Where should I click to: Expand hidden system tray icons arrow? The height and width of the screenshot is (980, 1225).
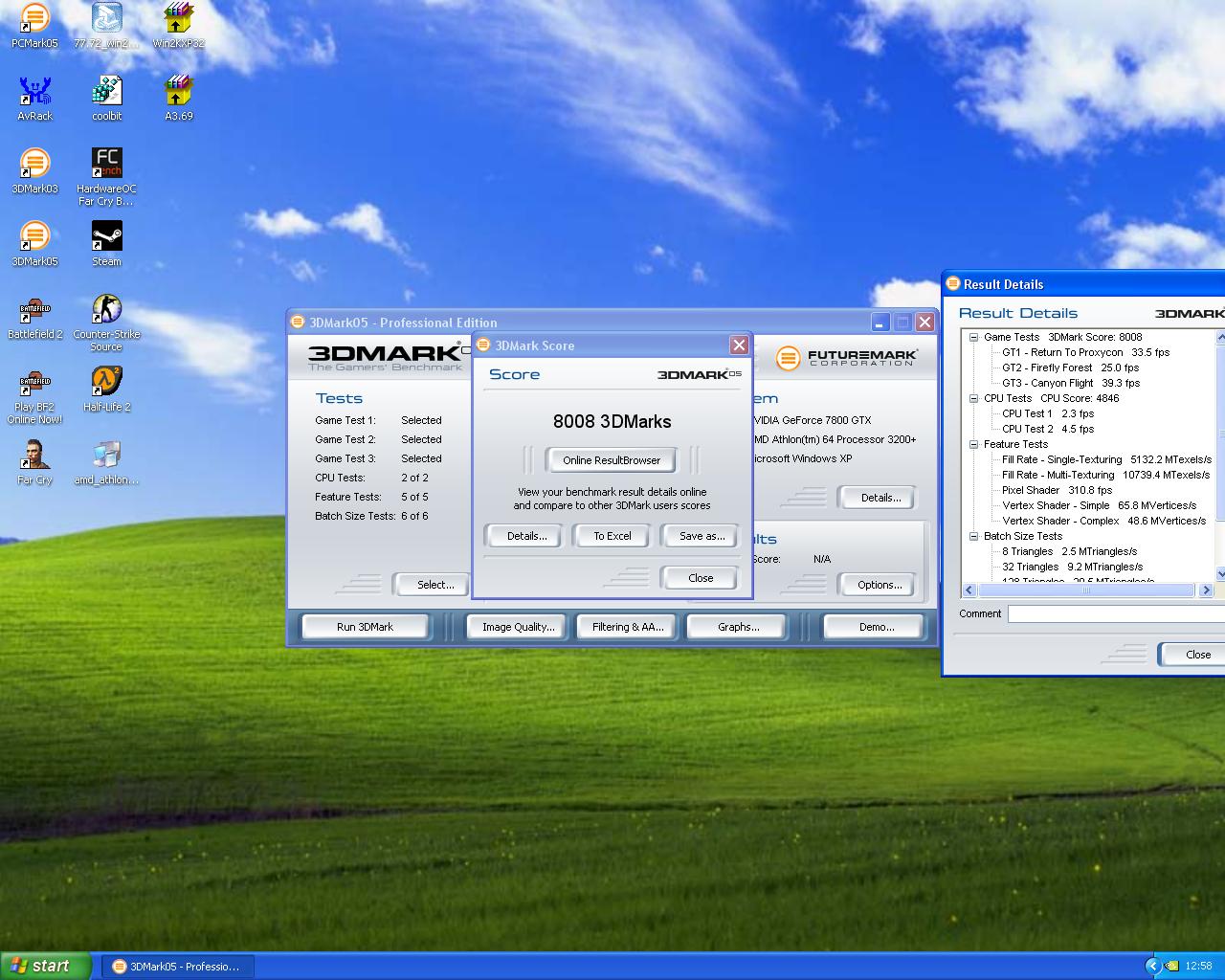click(x=1153, y=966)
